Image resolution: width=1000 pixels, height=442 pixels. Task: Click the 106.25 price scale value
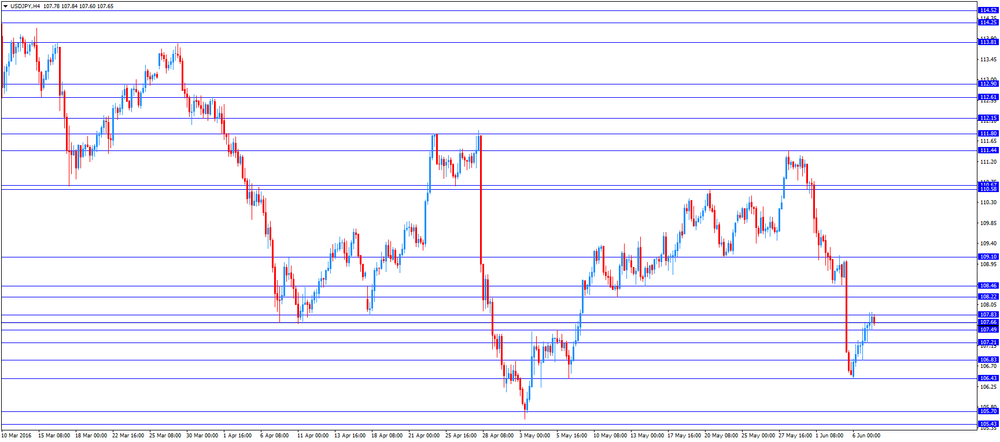pos(988,387)
